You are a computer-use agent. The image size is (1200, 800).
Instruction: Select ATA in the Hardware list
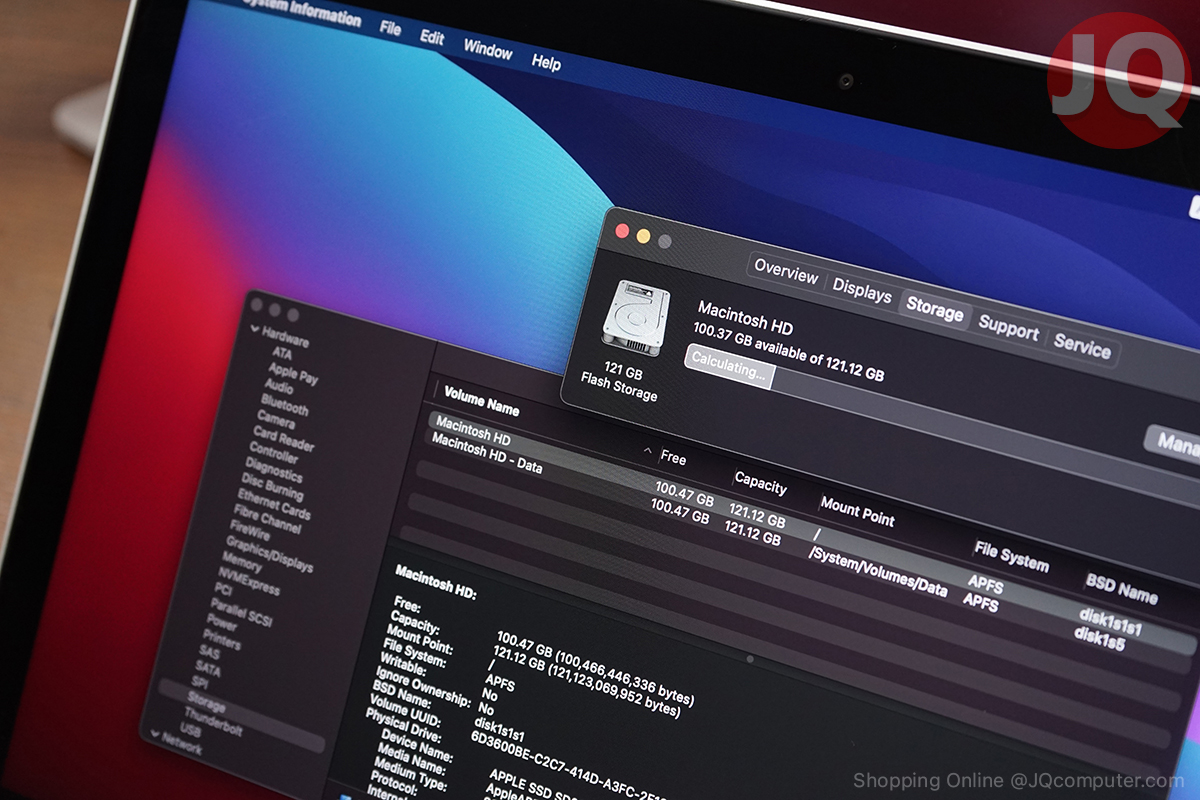point(282,353)
